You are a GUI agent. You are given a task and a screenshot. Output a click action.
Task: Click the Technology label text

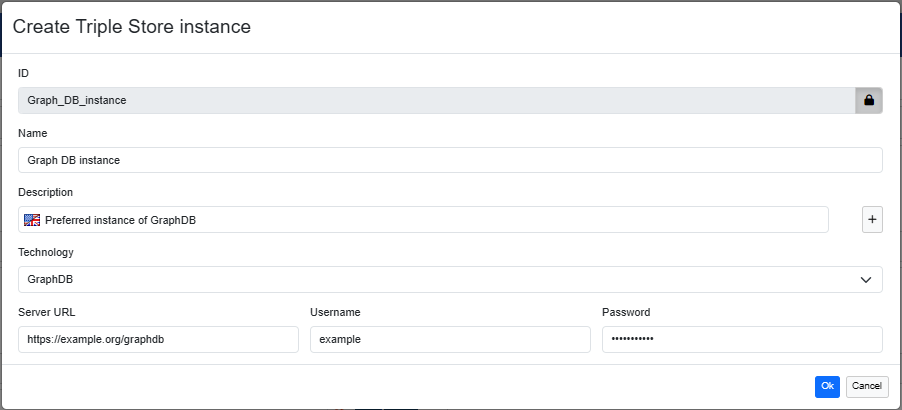click(x=46, y=252)
